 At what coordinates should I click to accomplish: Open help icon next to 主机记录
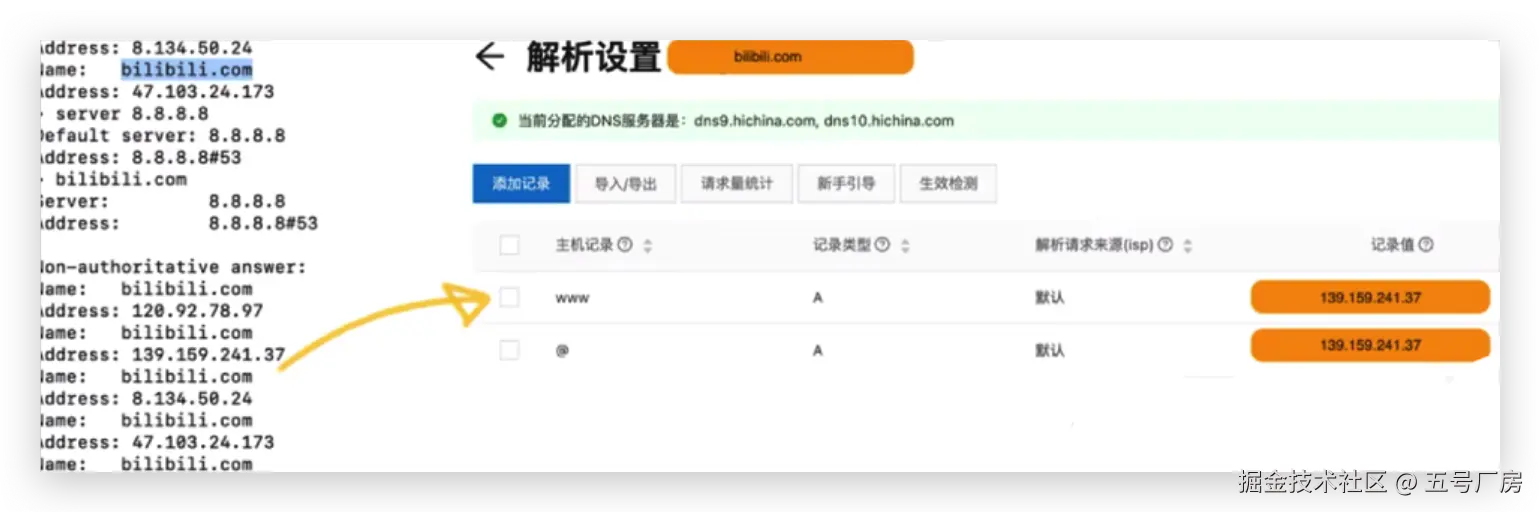(x=625, y=245)
